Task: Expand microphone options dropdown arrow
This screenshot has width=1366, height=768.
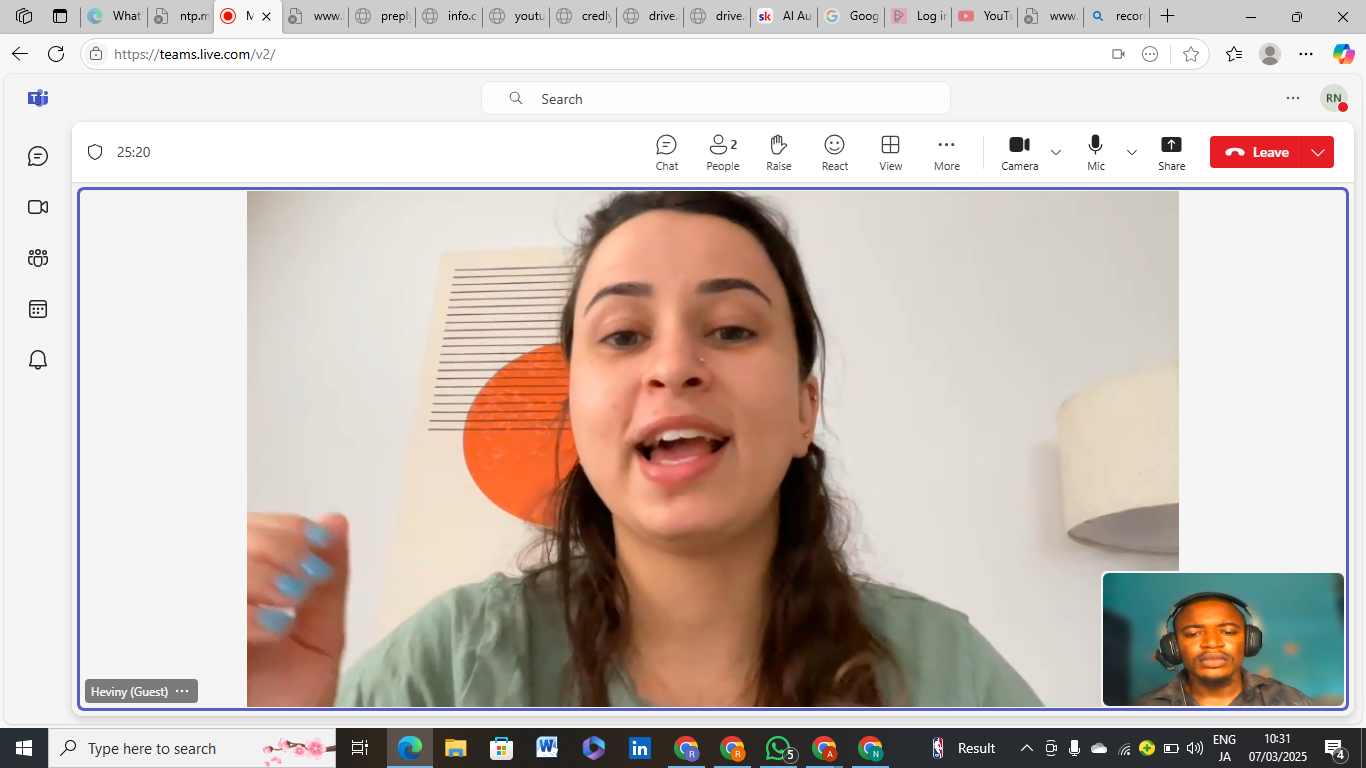Action: (x=1132, y=152)
